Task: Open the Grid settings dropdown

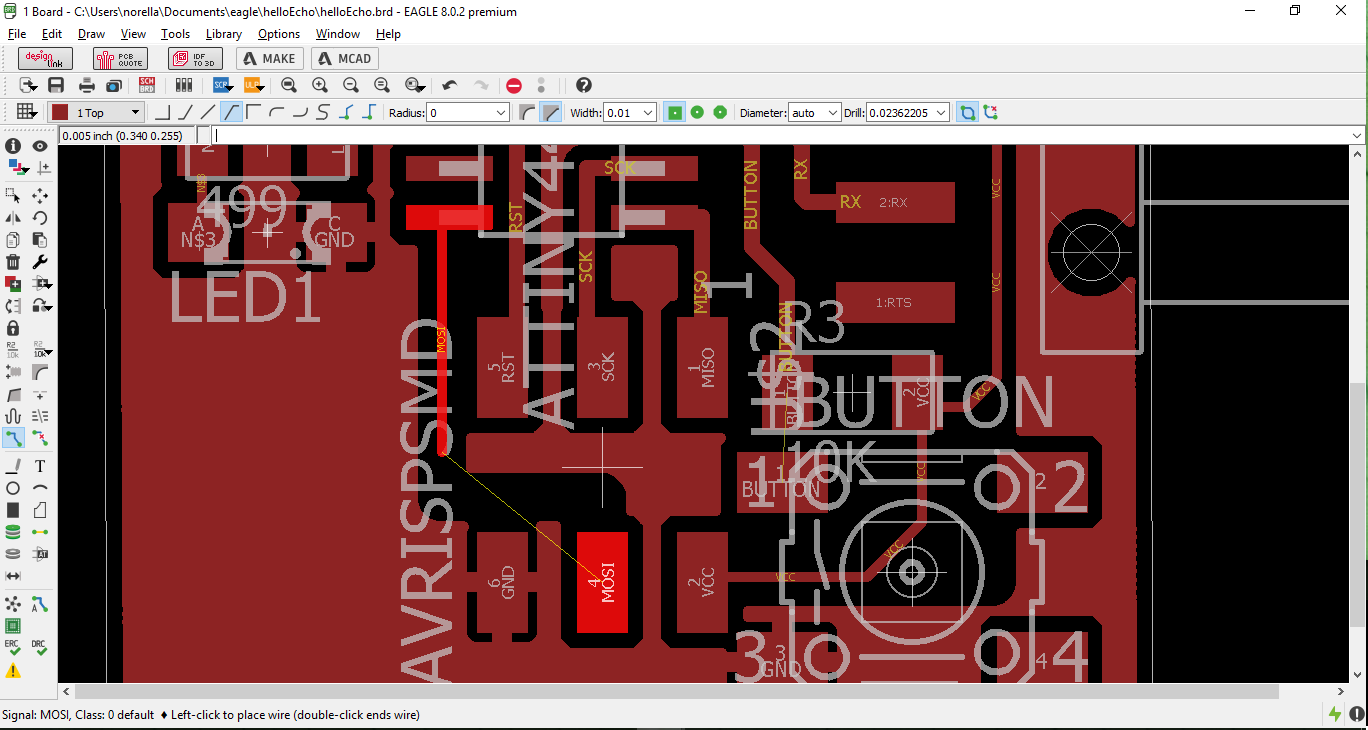Action: 27,112
